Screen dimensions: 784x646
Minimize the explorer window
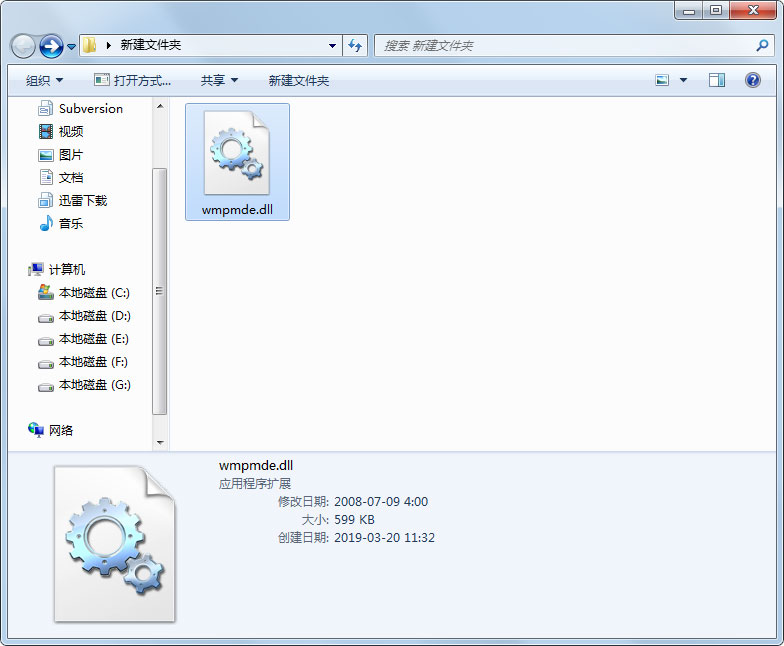689,10
